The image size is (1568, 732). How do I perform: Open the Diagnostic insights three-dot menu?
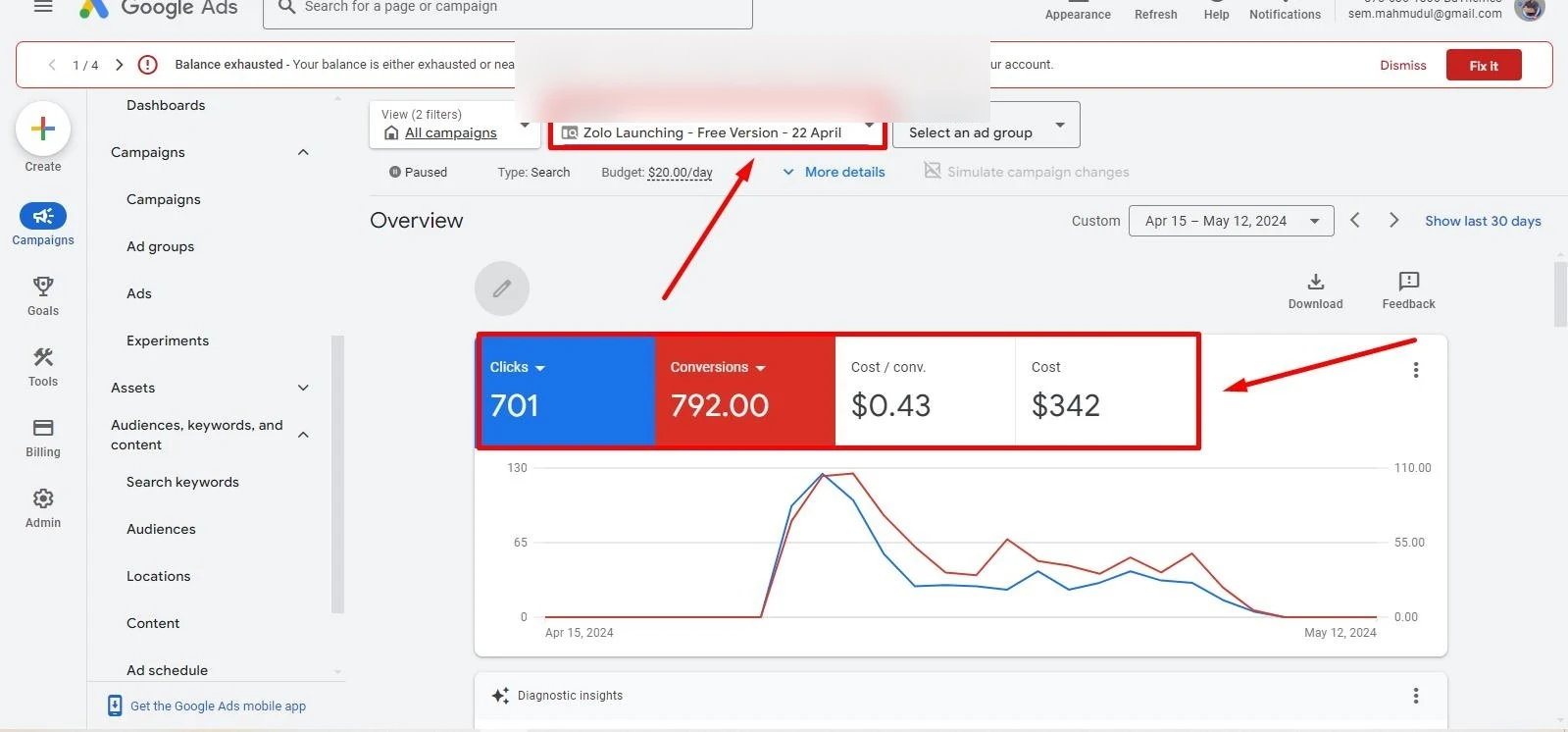click(1415, 696)
